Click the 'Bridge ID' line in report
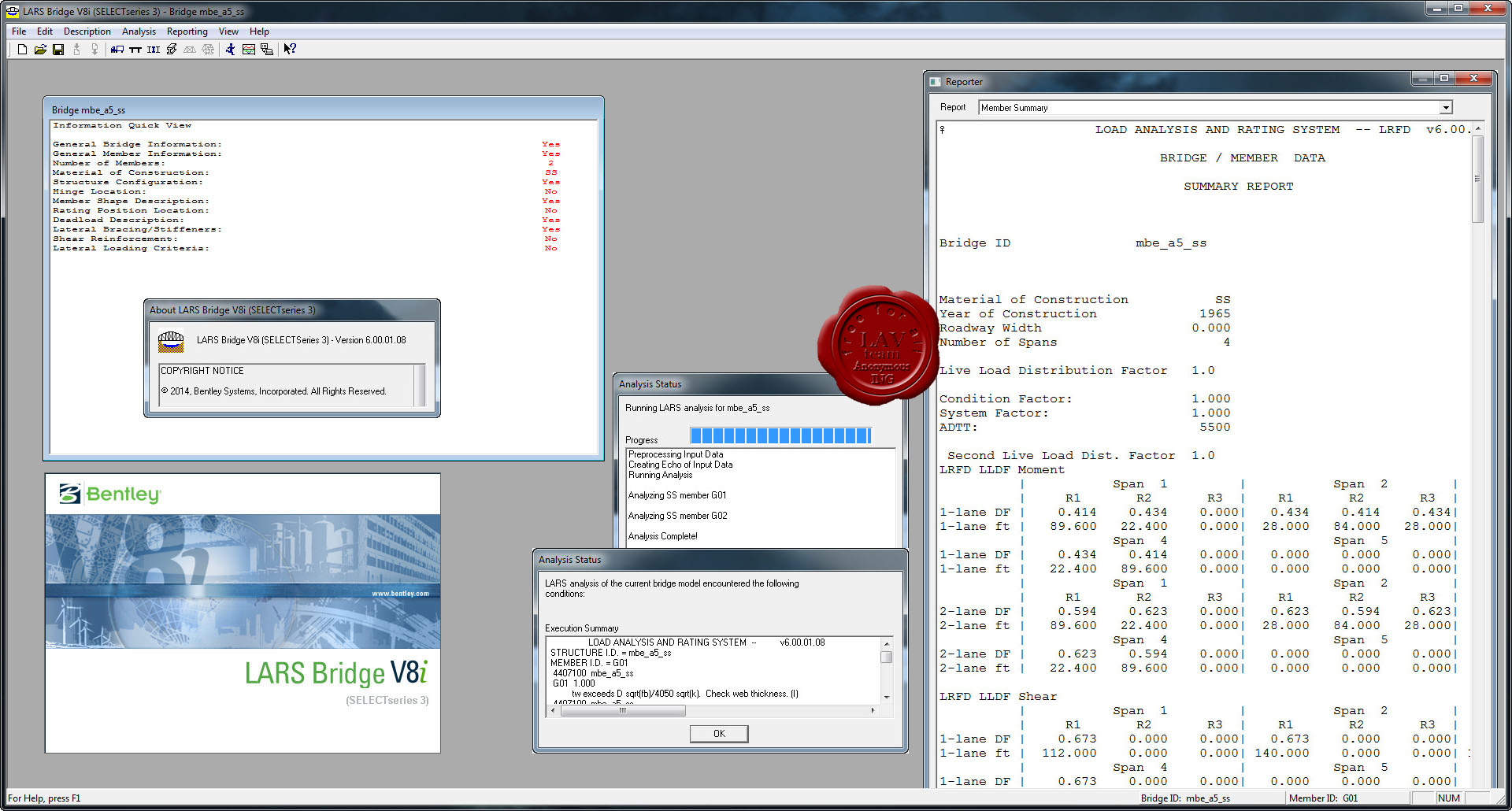Viewport: 1512px width, 811px height. tap(1073, 243)
